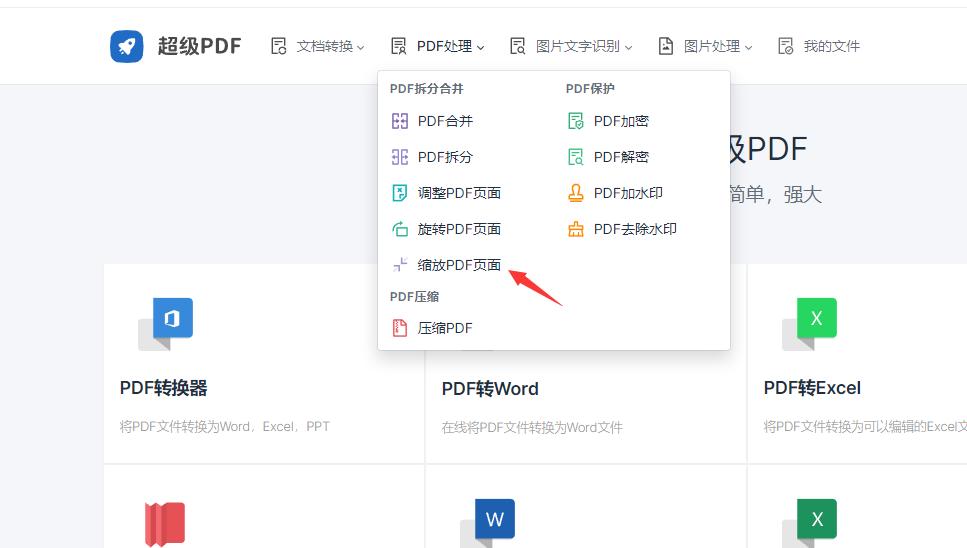
Task: Click the red PDF book card icon
Action: coord(165,524)
